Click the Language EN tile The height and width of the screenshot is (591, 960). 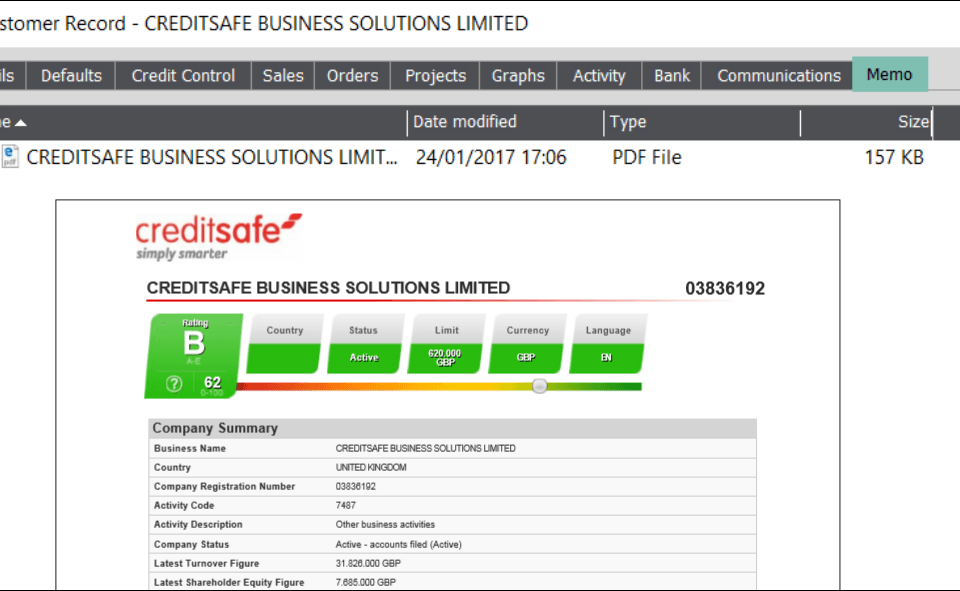607,344
